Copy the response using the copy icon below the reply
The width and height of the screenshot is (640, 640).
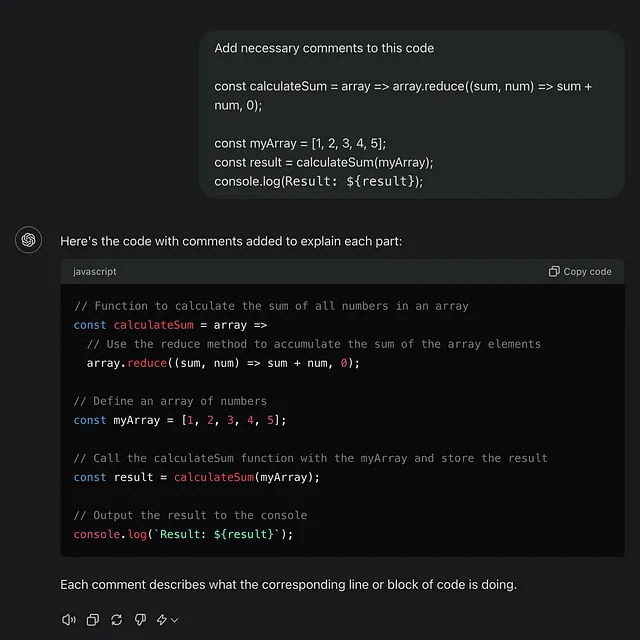tap(93, 620)
